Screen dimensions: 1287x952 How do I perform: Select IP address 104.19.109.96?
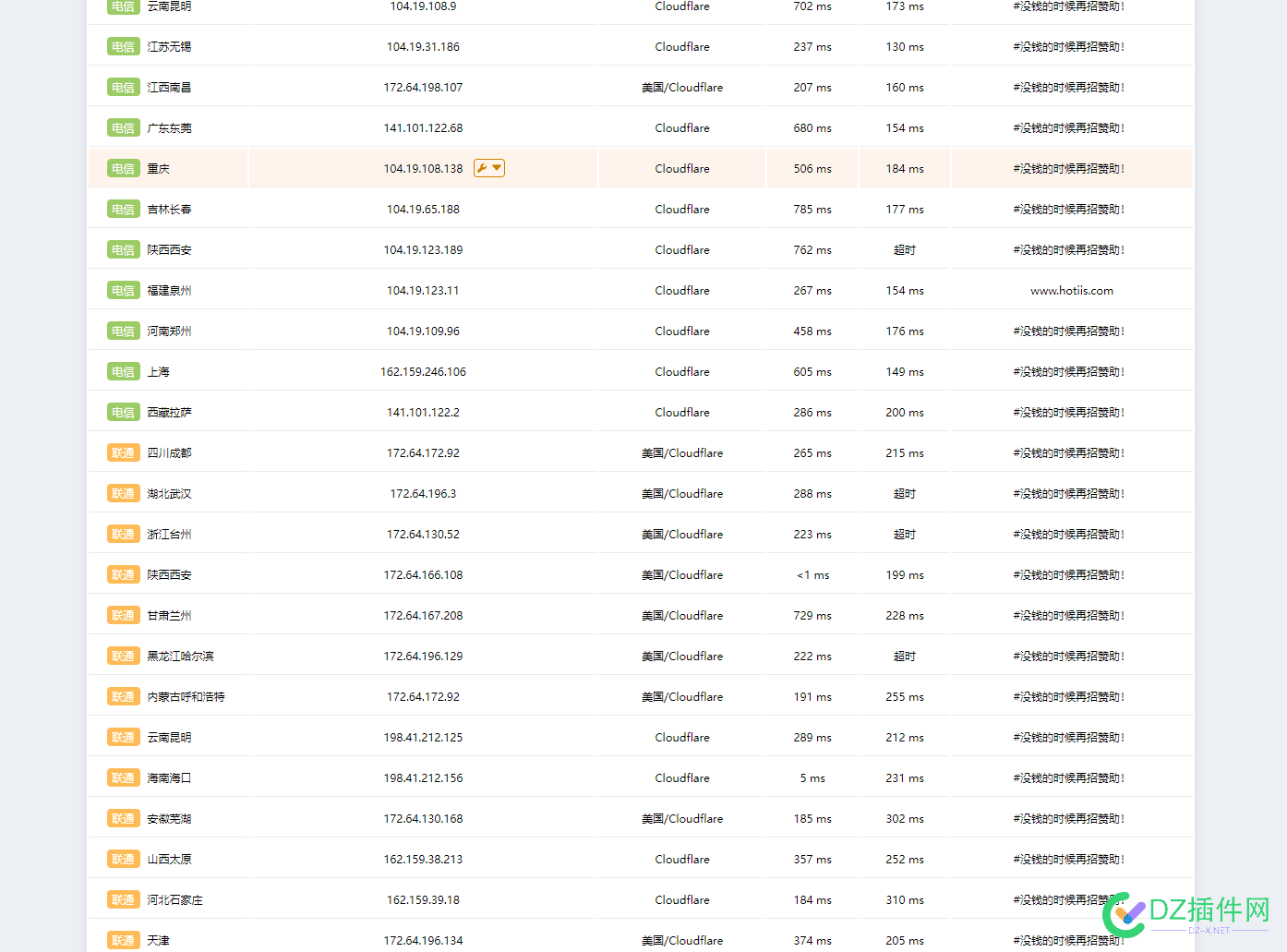423,331
